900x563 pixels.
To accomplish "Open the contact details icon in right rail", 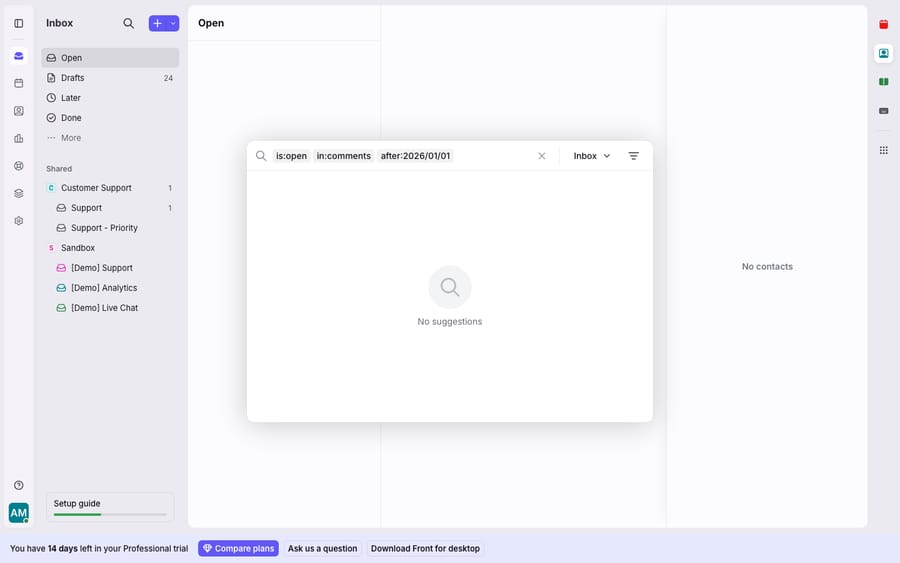I will click(x=884, y=53).
